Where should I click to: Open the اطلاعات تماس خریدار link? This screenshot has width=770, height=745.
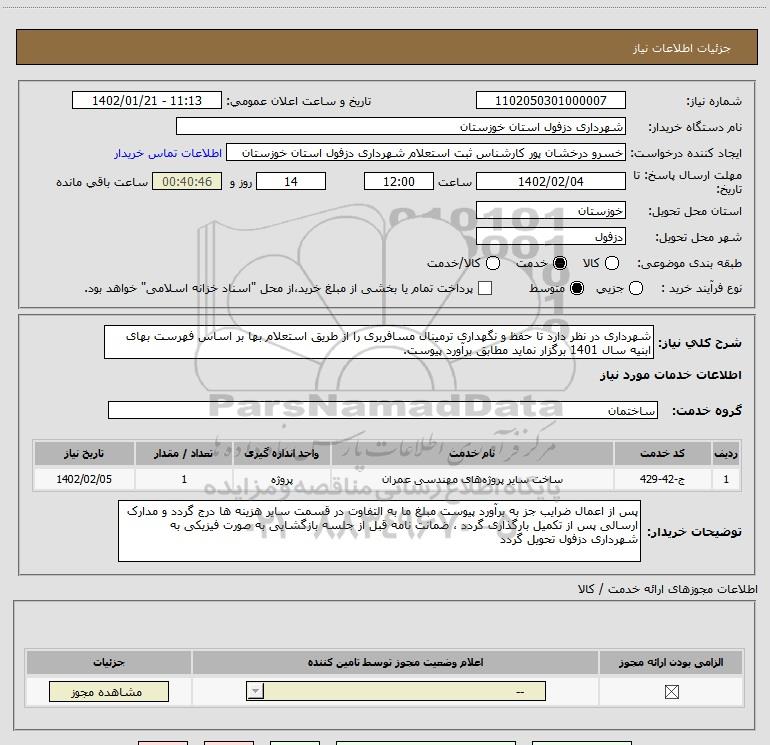pyautogui.click(x=168, y=153)
